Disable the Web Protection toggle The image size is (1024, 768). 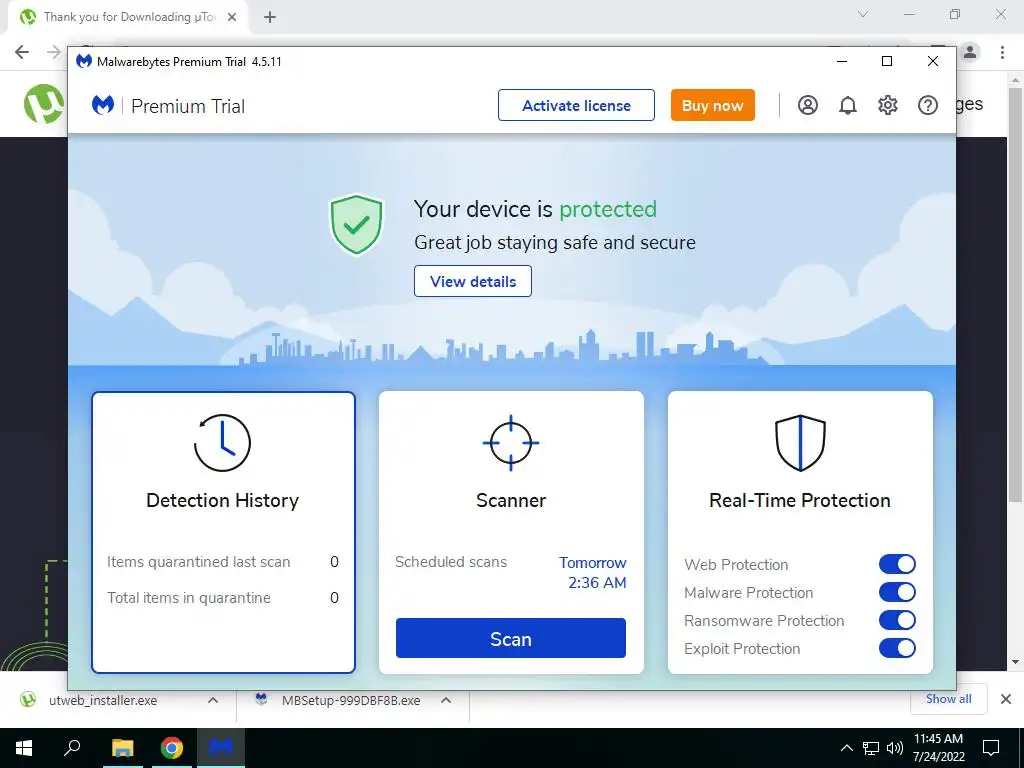pos(897,564)
